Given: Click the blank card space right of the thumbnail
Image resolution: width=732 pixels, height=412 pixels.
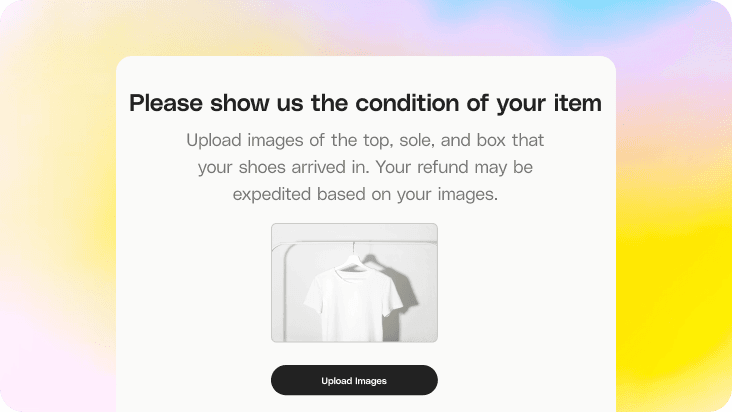Looking at the screenshot, I should click(x=525, y=283).
